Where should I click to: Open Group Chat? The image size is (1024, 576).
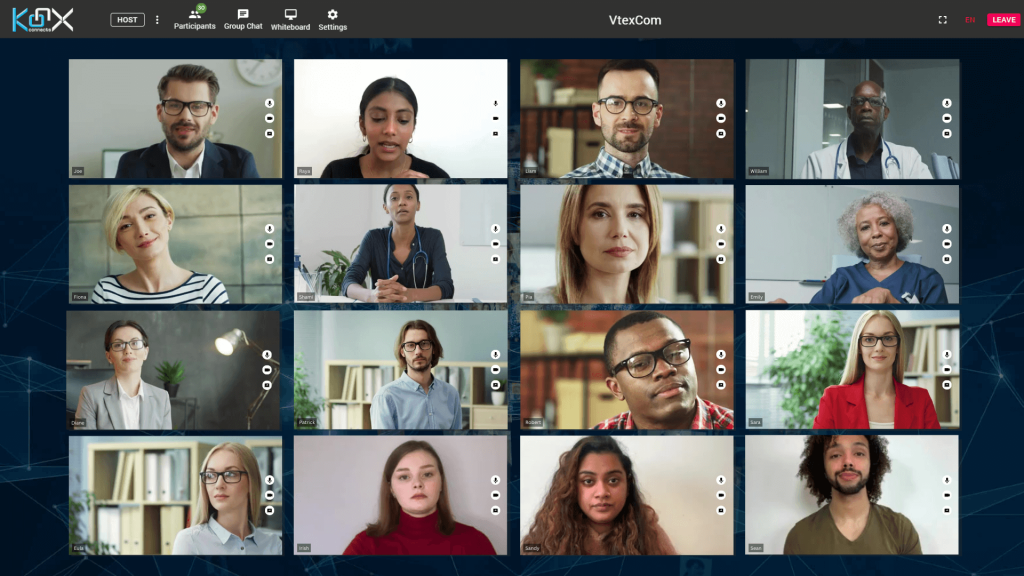[243, 20]
